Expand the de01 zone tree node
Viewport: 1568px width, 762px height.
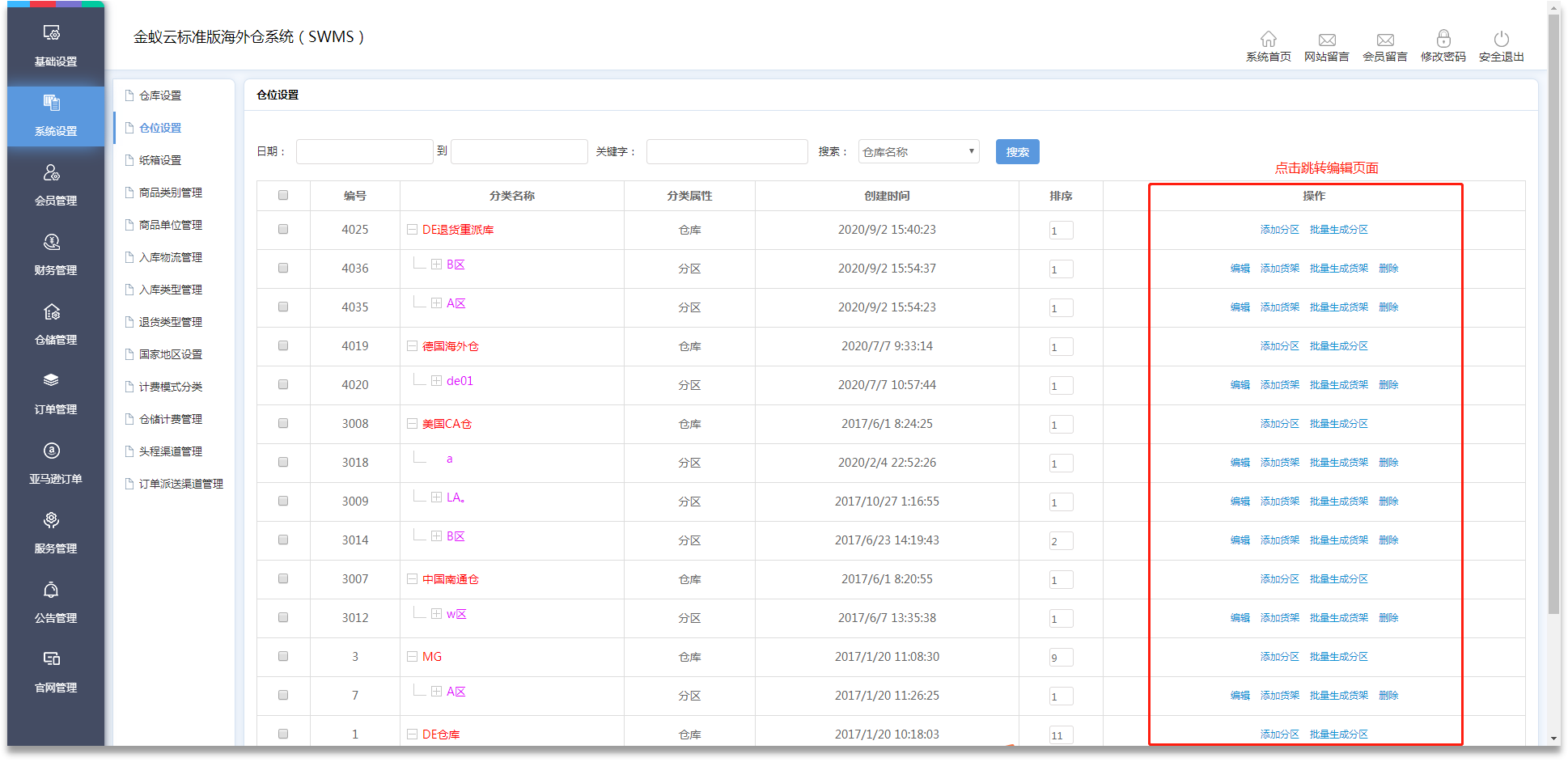pyautogui.click(x=436, y=381)
